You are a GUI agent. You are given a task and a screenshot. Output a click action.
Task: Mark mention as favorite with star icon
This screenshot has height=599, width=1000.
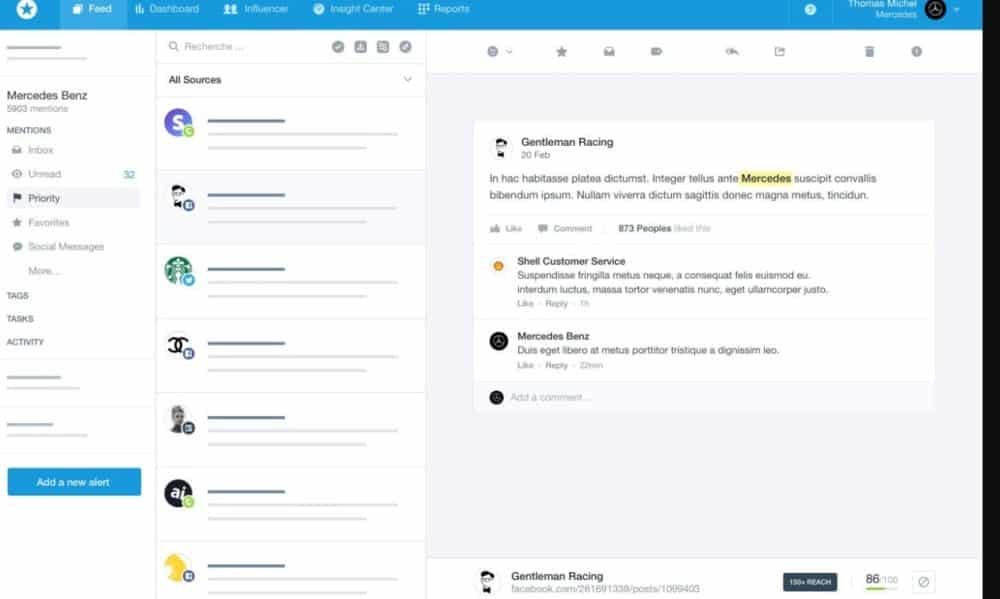562,52
